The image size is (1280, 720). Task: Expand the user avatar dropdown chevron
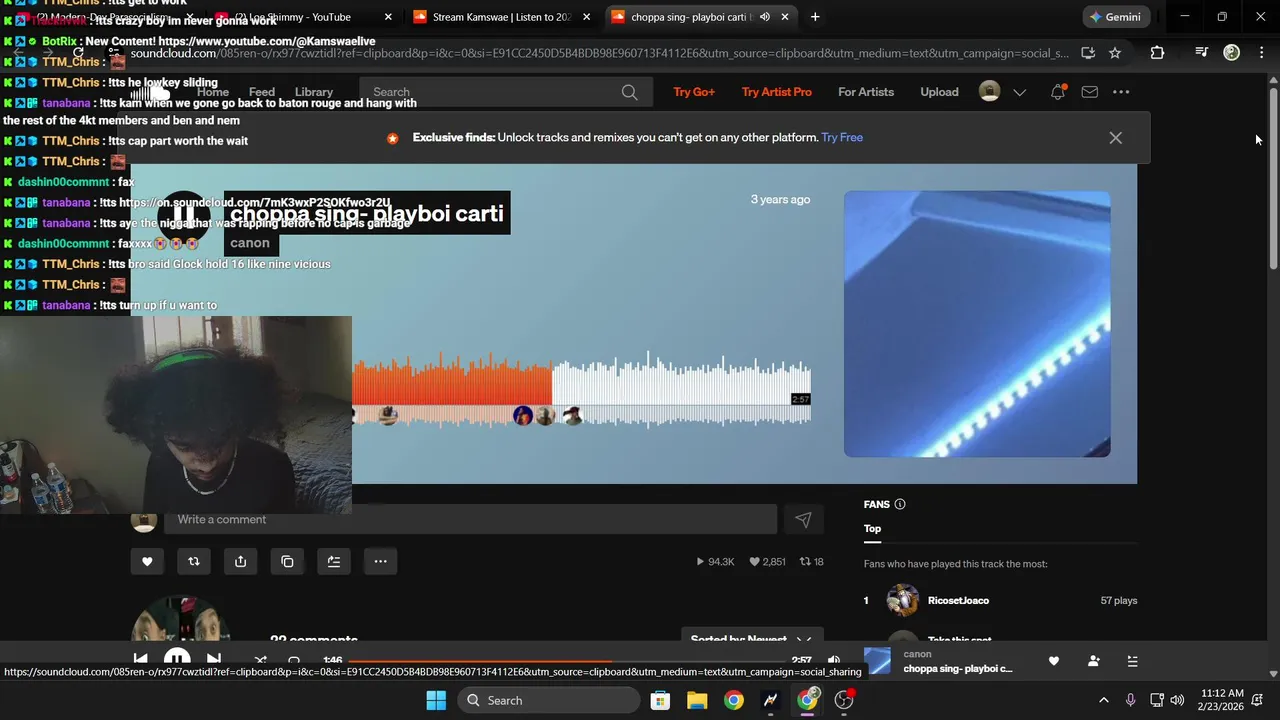pyautogui.click(x=1019, y=92)
